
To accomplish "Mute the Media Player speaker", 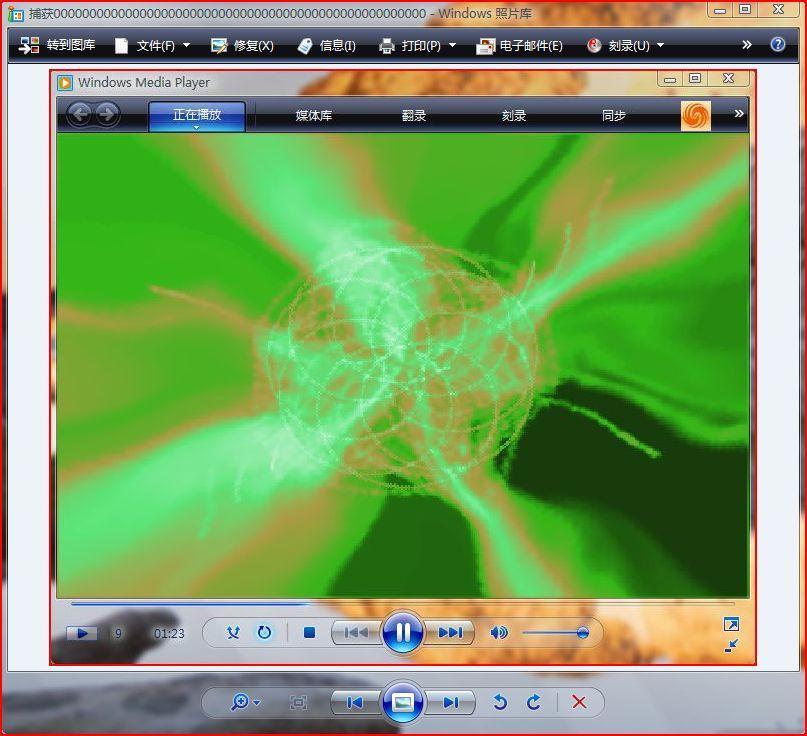I will coord(498,632).
